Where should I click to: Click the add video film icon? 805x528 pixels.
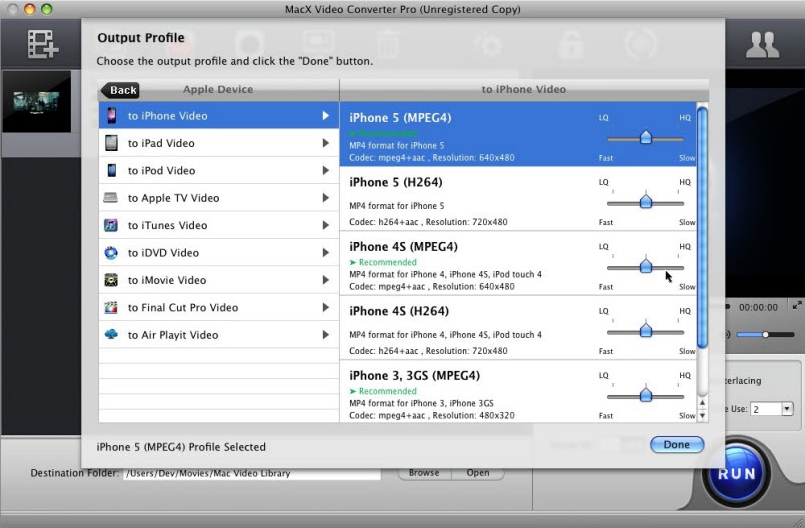click(43, 42)
